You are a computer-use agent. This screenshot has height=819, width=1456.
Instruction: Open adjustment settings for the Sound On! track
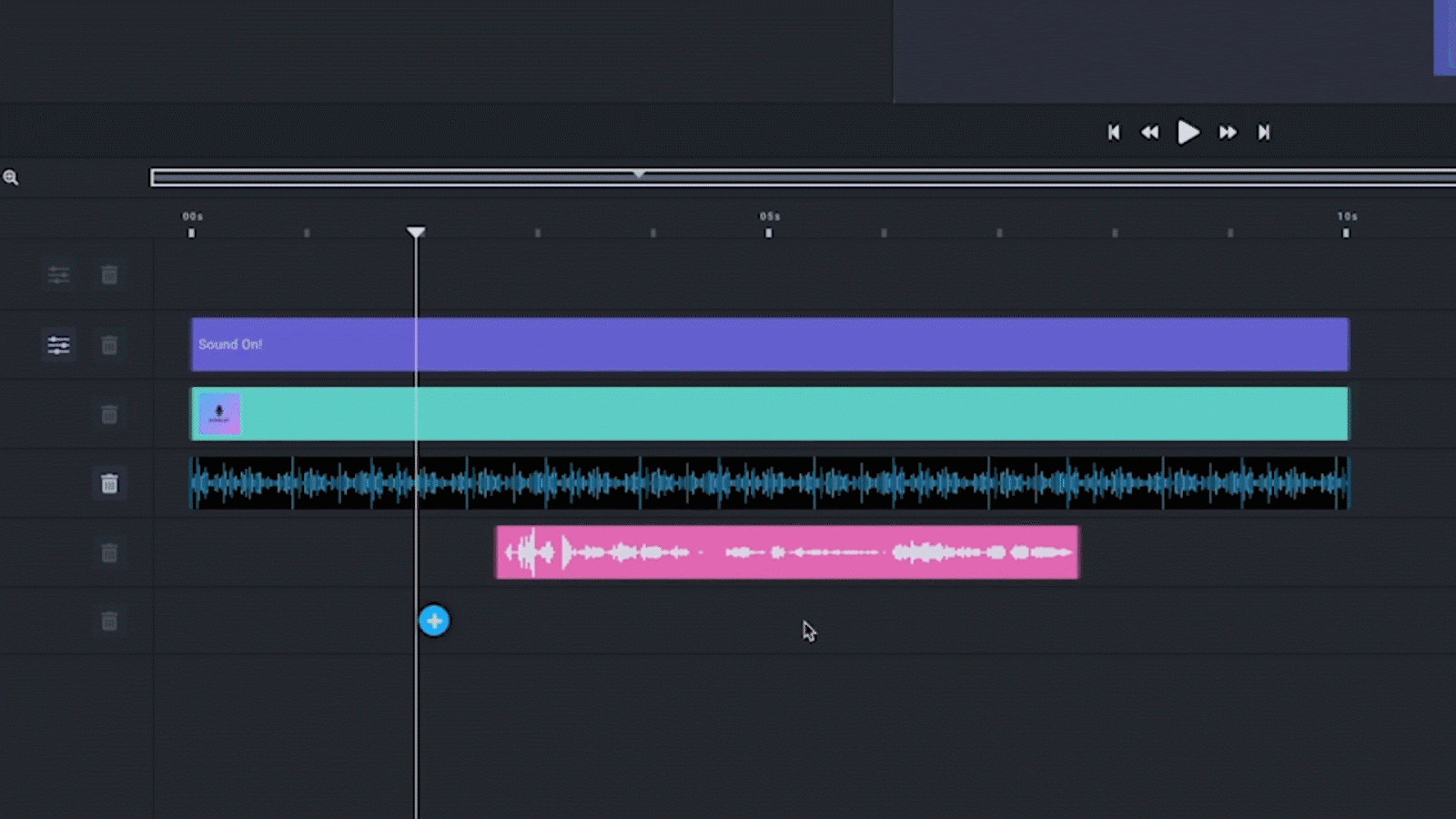click(58, 345)
